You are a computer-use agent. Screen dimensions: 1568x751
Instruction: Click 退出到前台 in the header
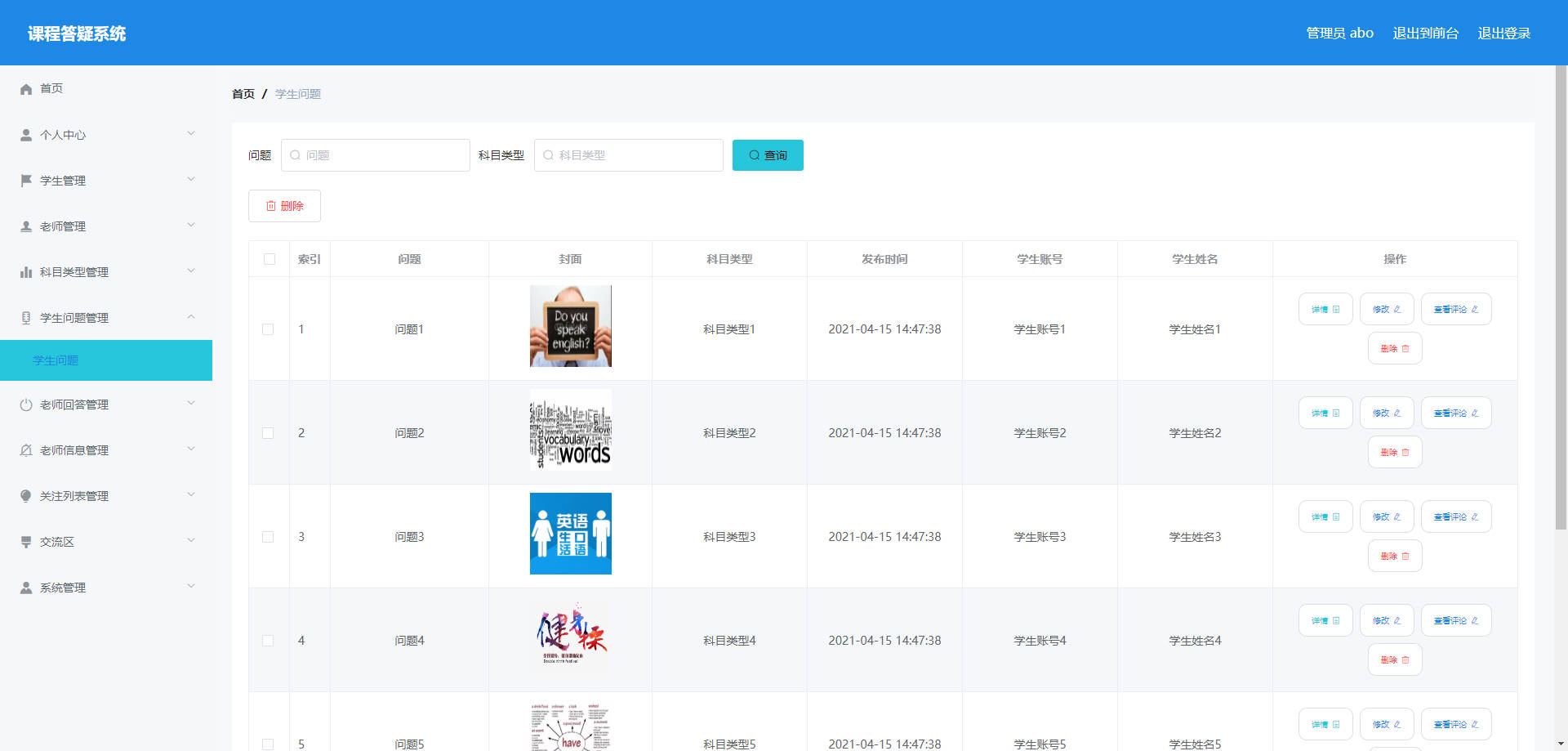click(1426, 33)
